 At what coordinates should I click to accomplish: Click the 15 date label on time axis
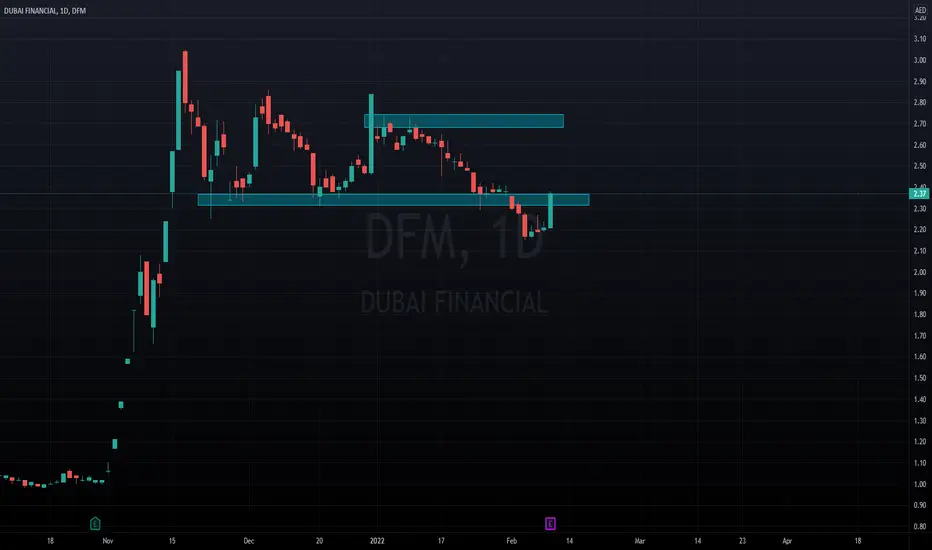coord(172,541)
